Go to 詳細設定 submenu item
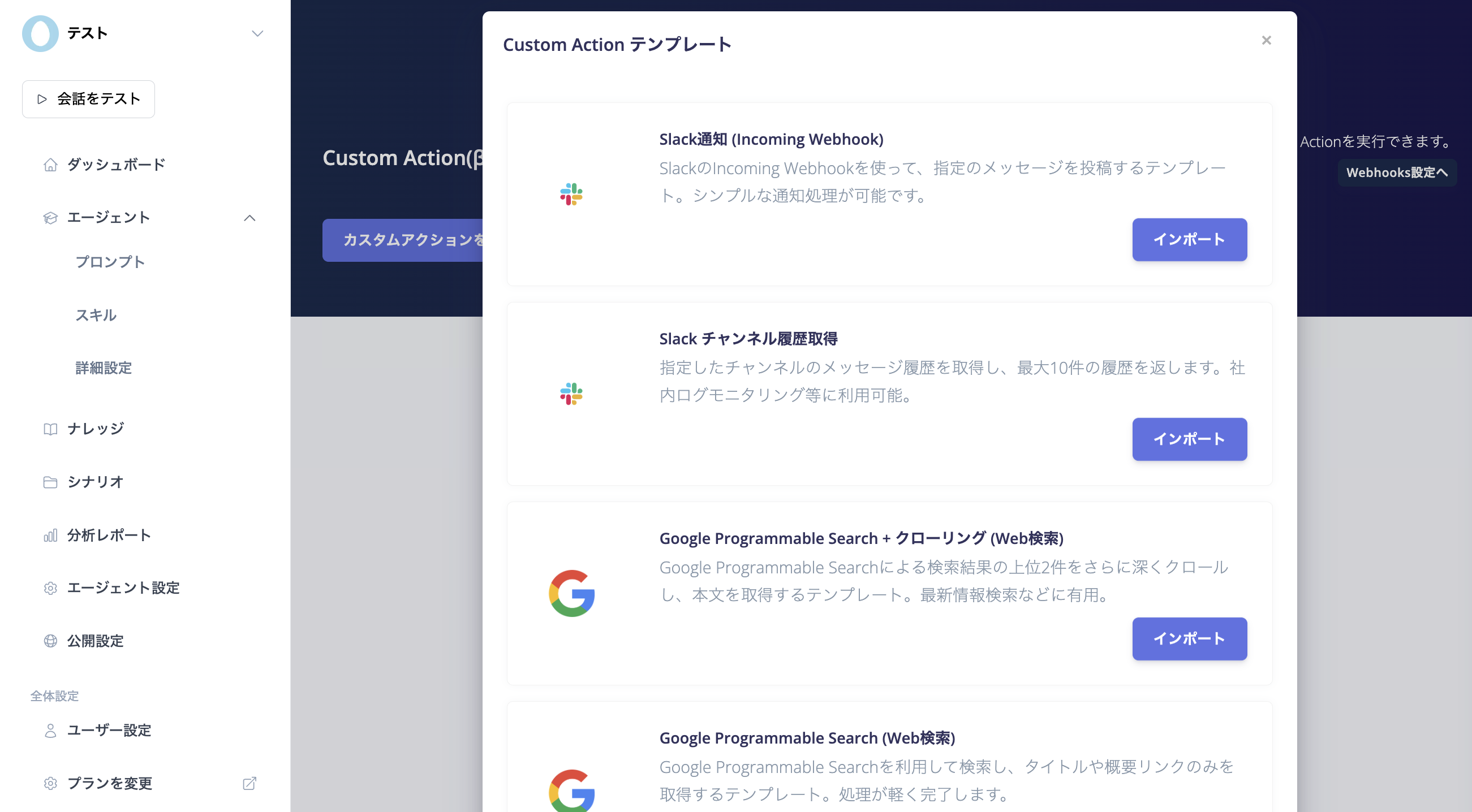This screenshot has width=1472, height=812. click(104, 368)
